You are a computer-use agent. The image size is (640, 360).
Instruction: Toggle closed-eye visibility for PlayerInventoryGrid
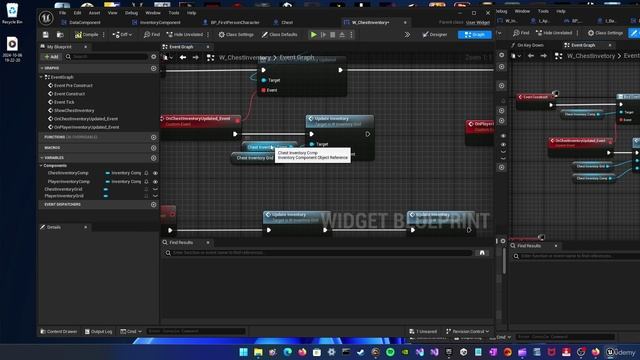[156, 196]
